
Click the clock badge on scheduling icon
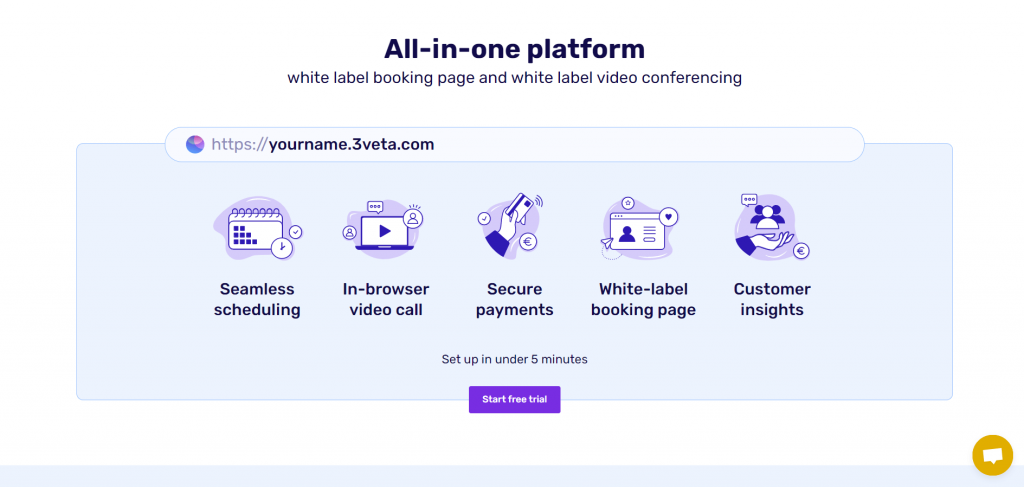[x=282, y=247]
